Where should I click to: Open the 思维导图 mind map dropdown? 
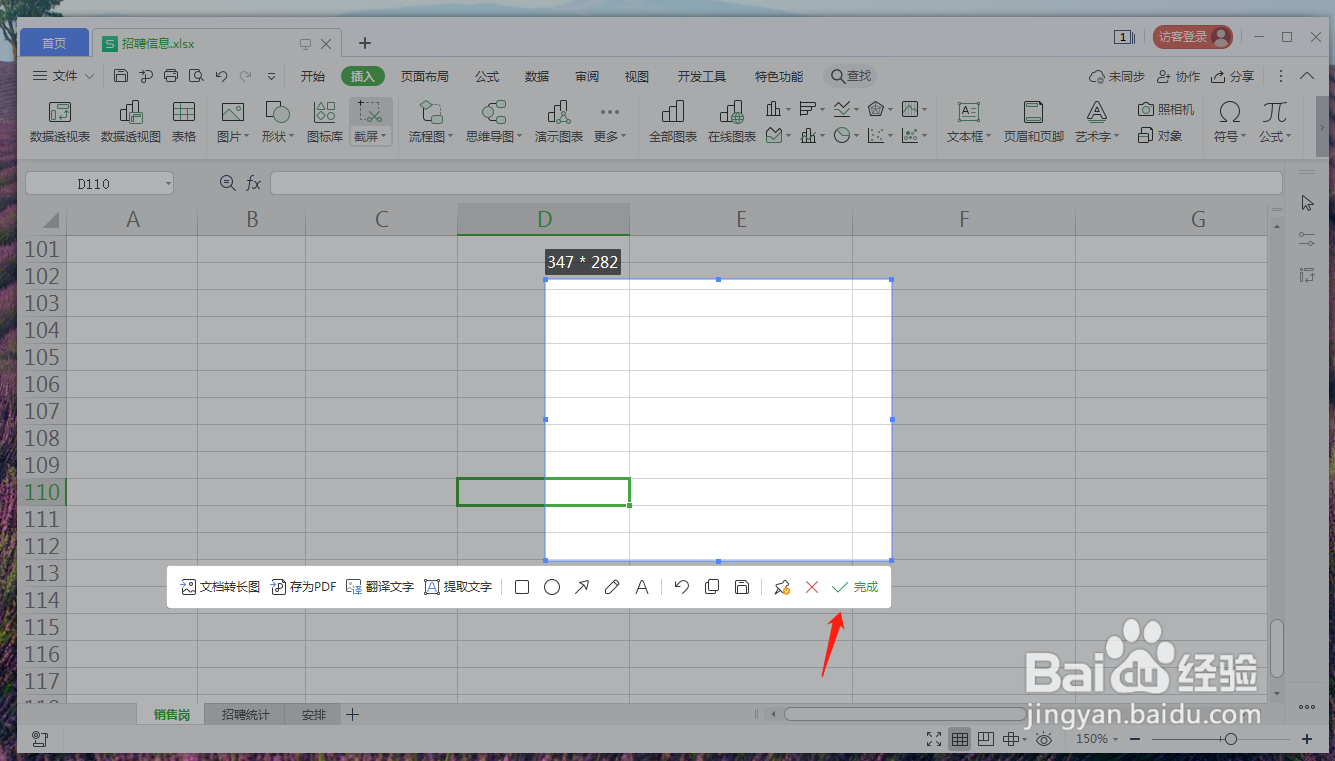(494, 136)
